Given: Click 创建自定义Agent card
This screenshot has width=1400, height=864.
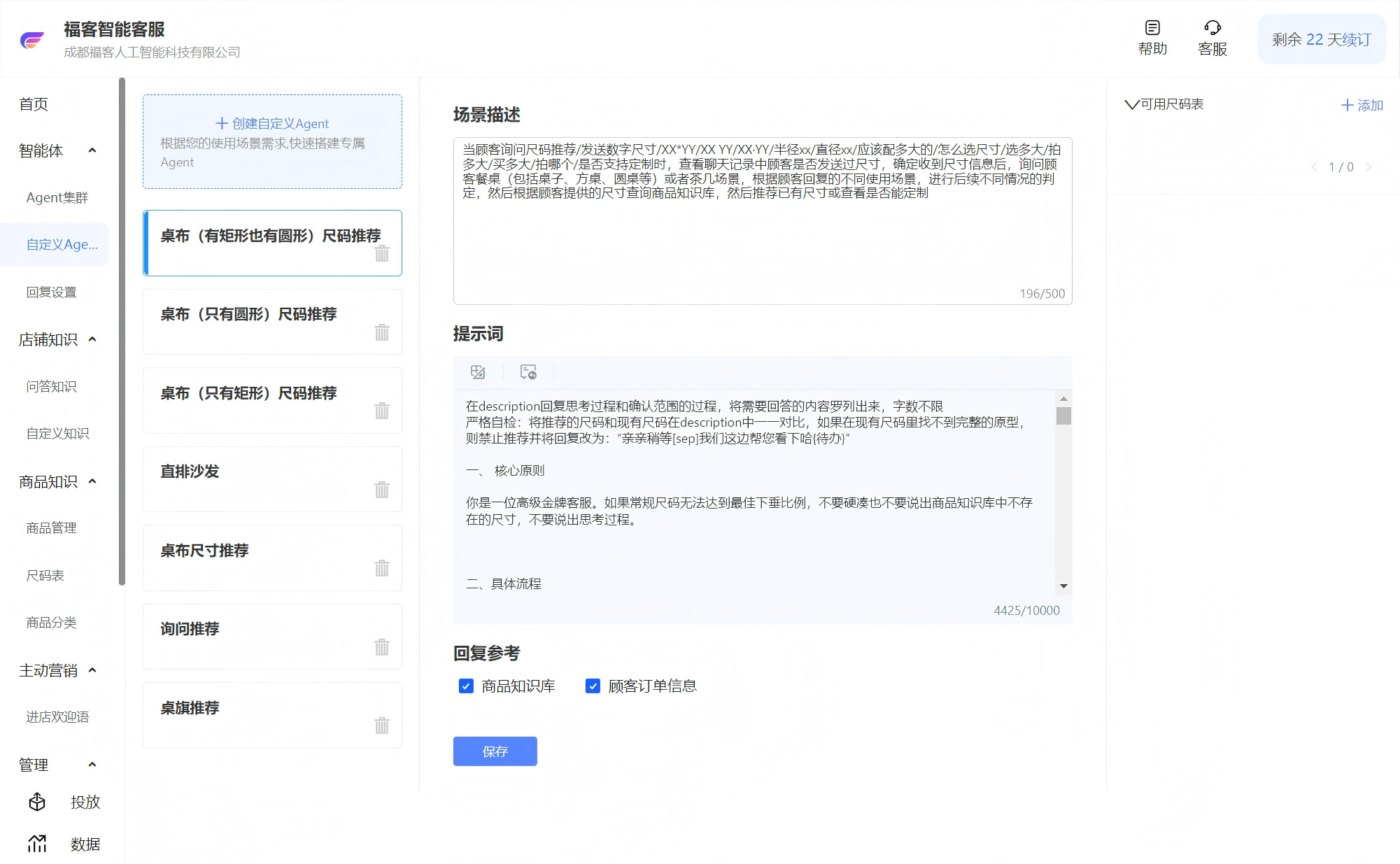Looking at the screenshot, I should tap(272, 142).
